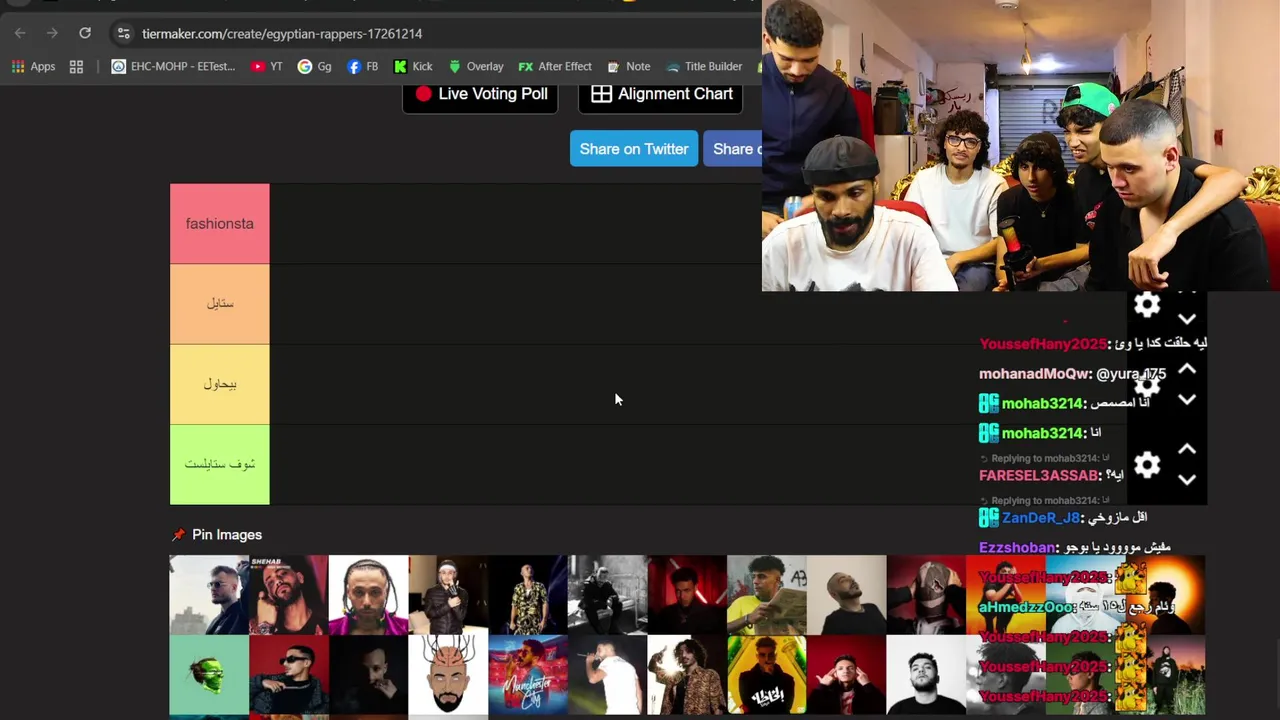Click the browser forward arrow
The image size is (1280, 720).
tap(52, 33)
